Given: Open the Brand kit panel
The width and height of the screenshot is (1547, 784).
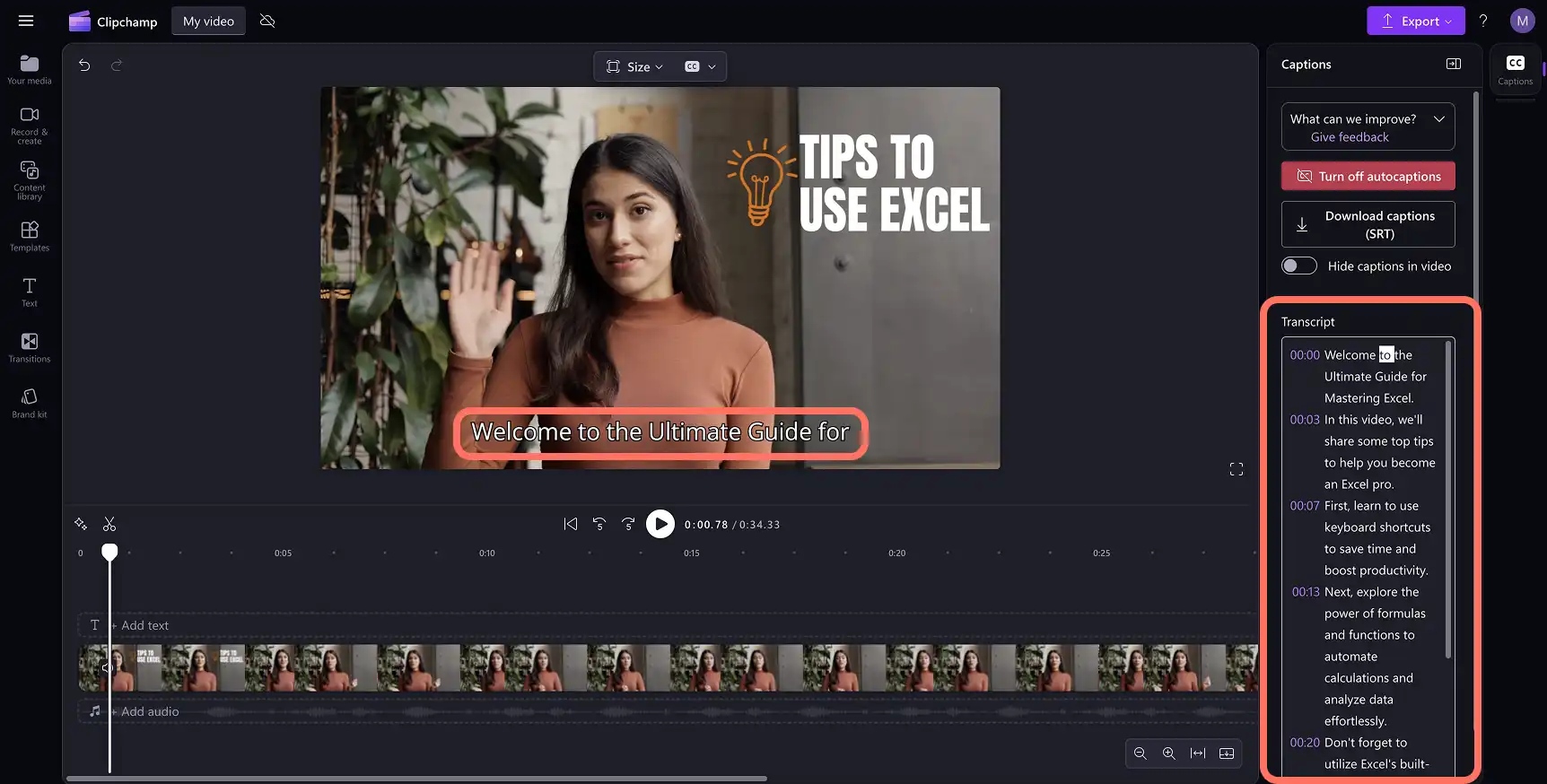Looking at the screenshot, I should [30, 403].
